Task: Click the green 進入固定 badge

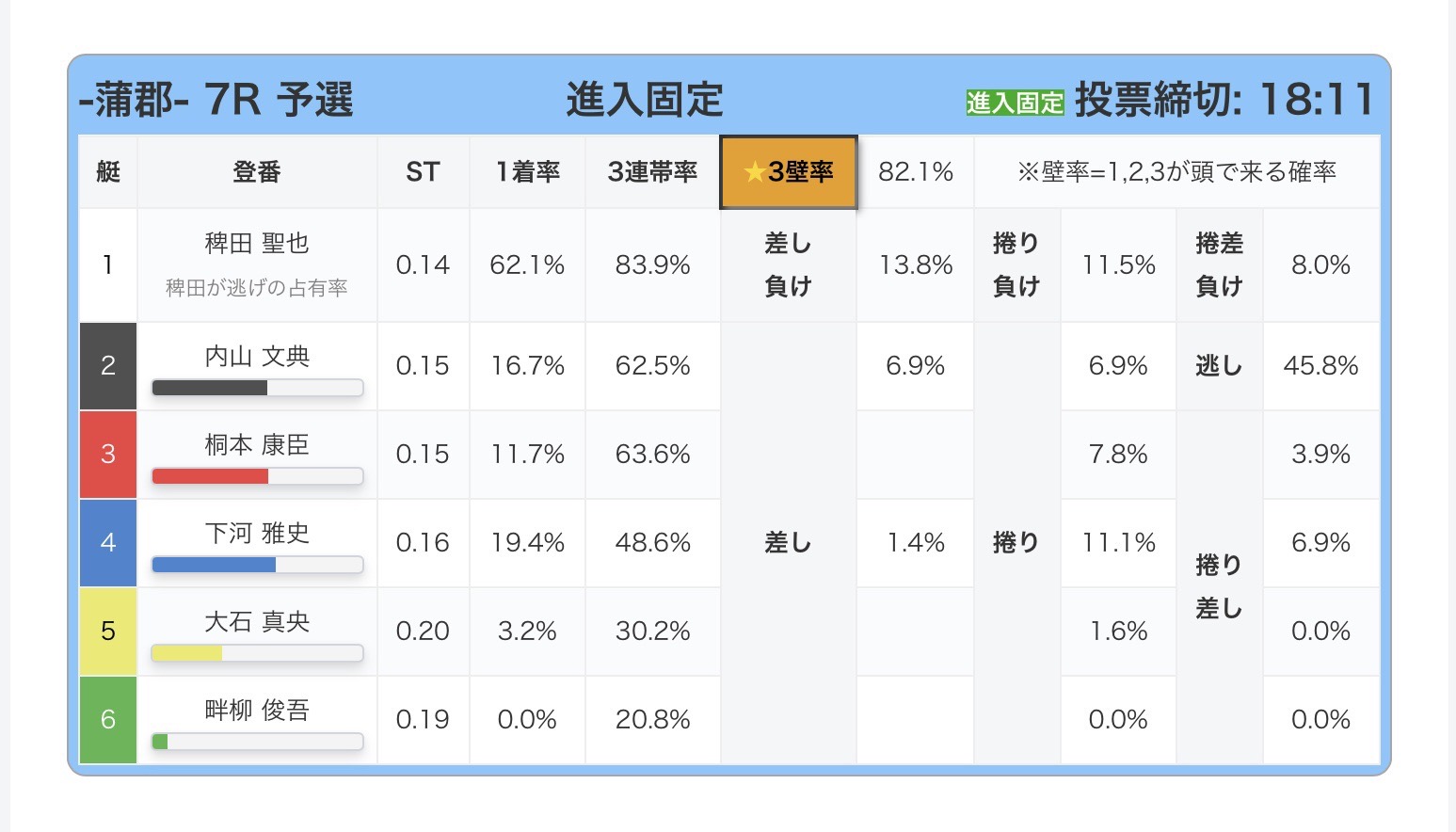Action: pos(1015,103)
